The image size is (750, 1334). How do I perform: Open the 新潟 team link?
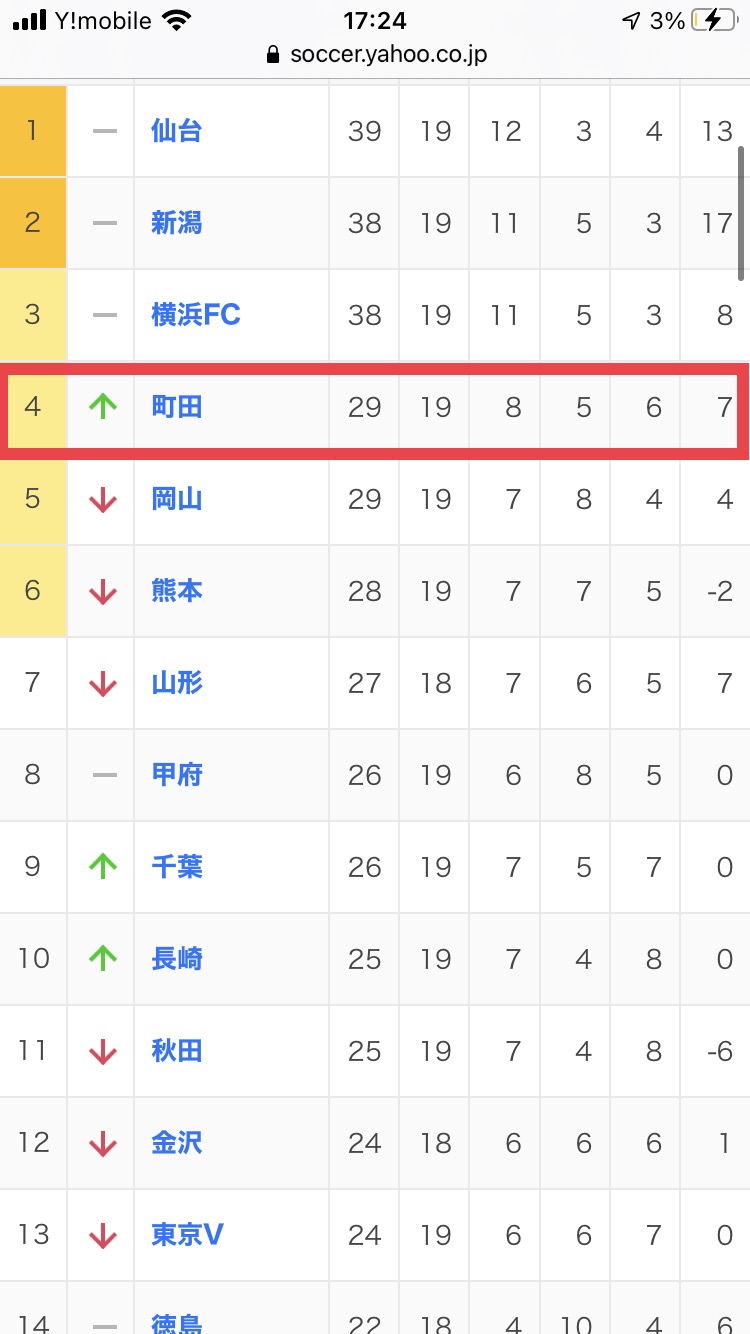click(177, 223)
